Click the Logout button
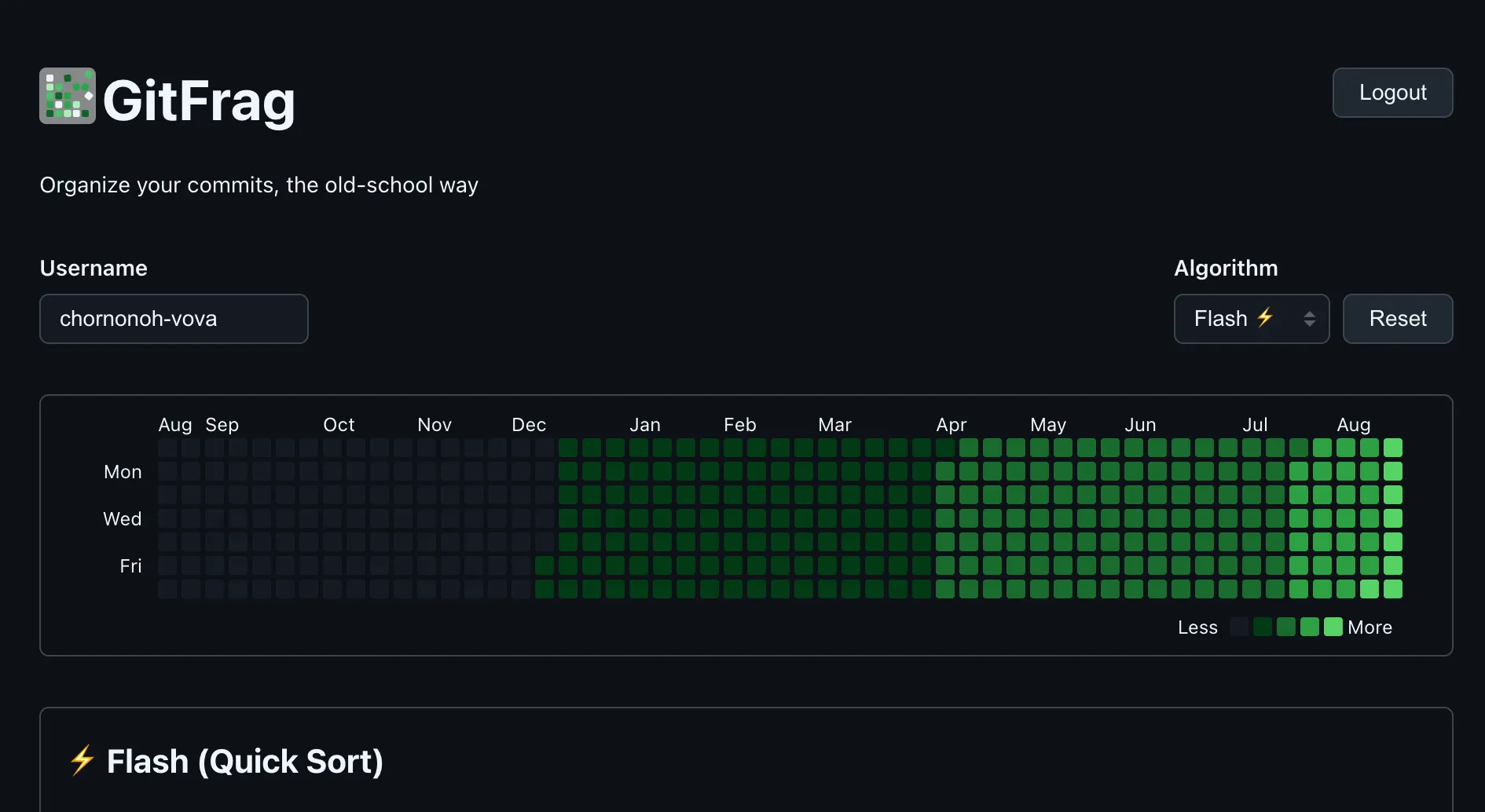Screen dimensions: 1485x812 pos(1391,92)
